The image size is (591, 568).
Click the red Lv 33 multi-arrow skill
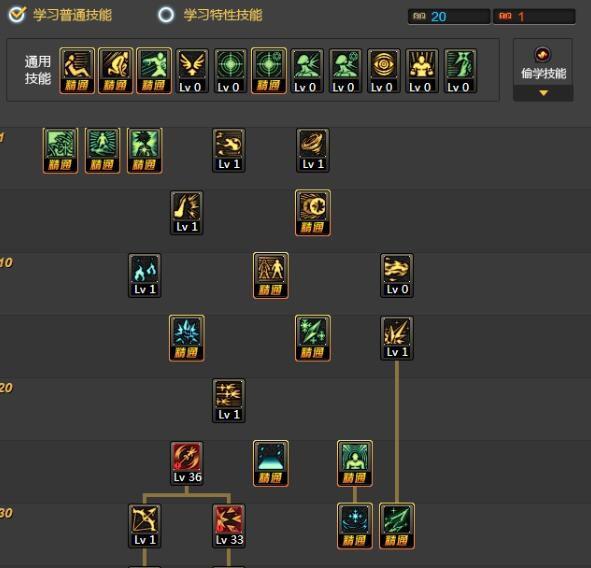tap(229, 526)
